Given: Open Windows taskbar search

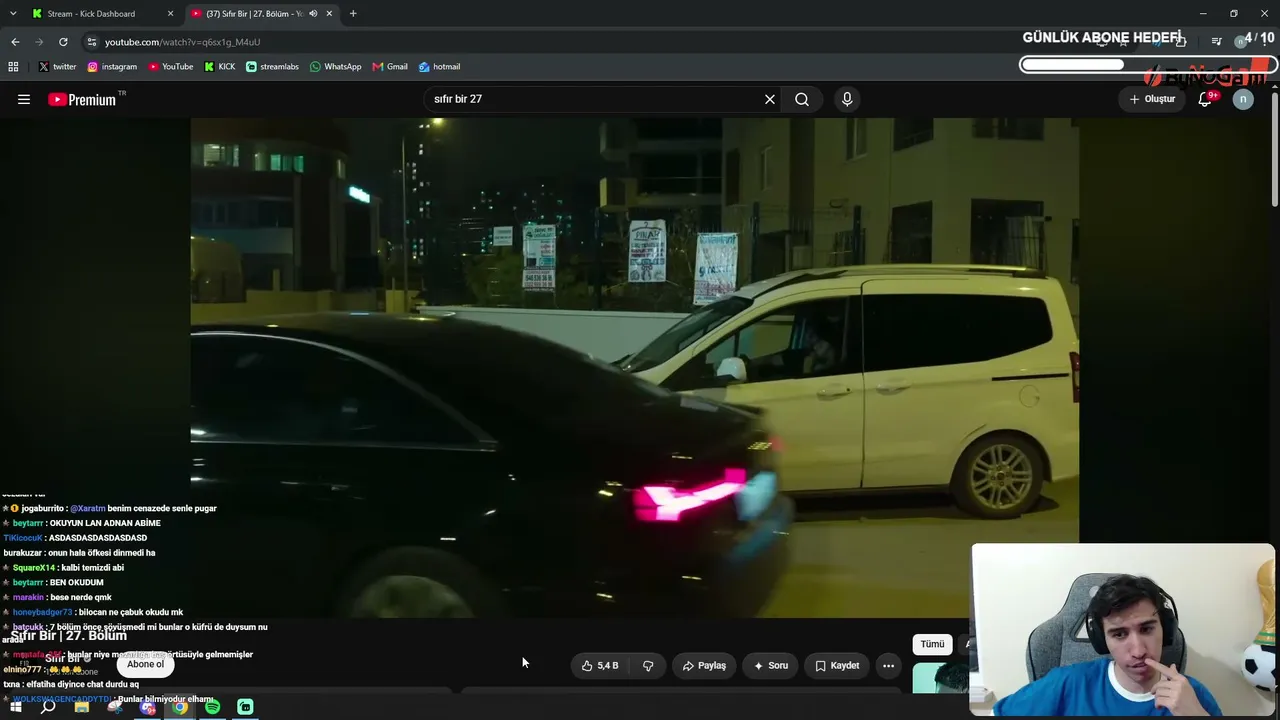Looking at the screenshot, I should [48, 707].
